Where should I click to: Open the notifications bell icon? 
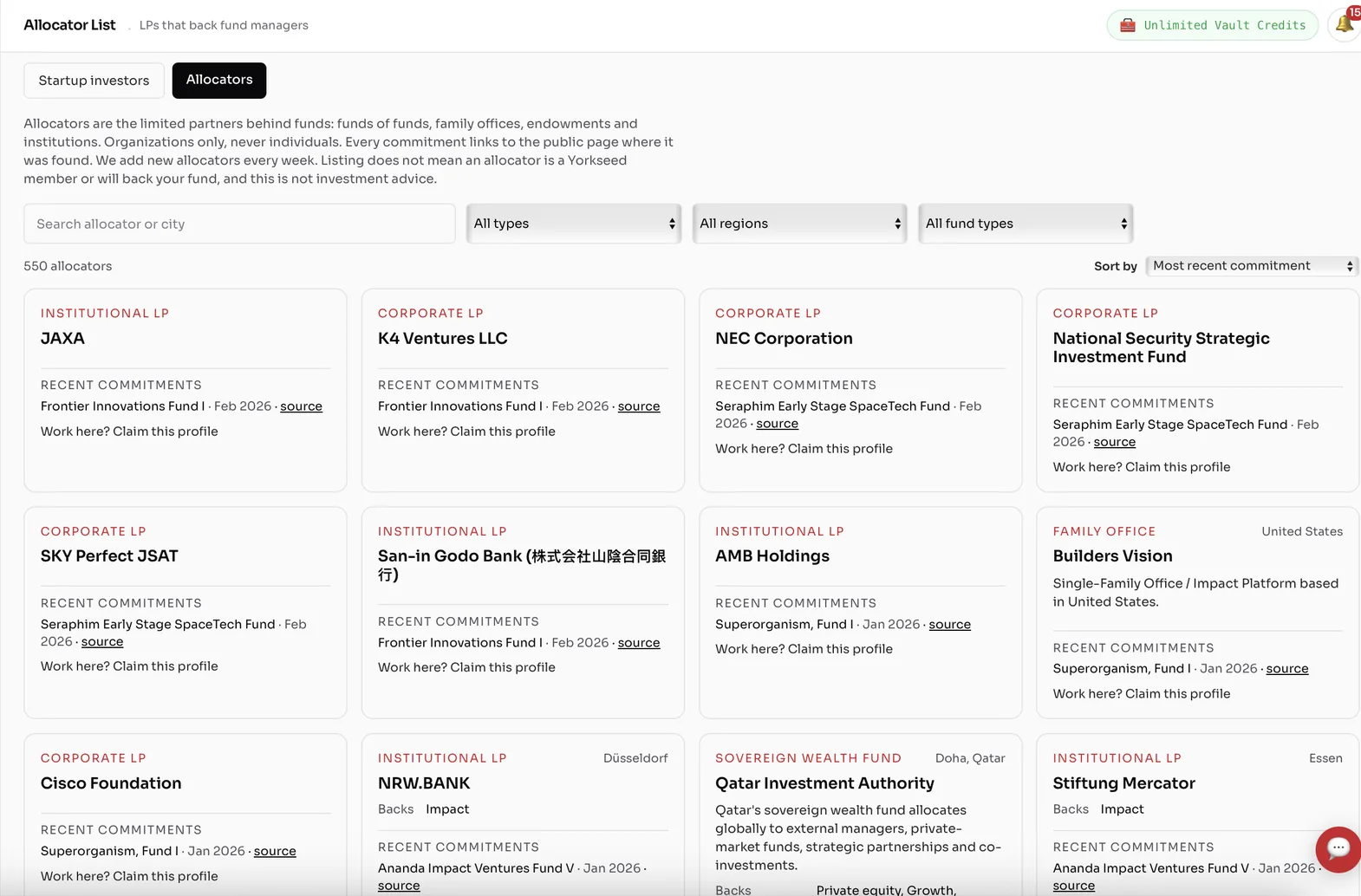click(1345, 24)
